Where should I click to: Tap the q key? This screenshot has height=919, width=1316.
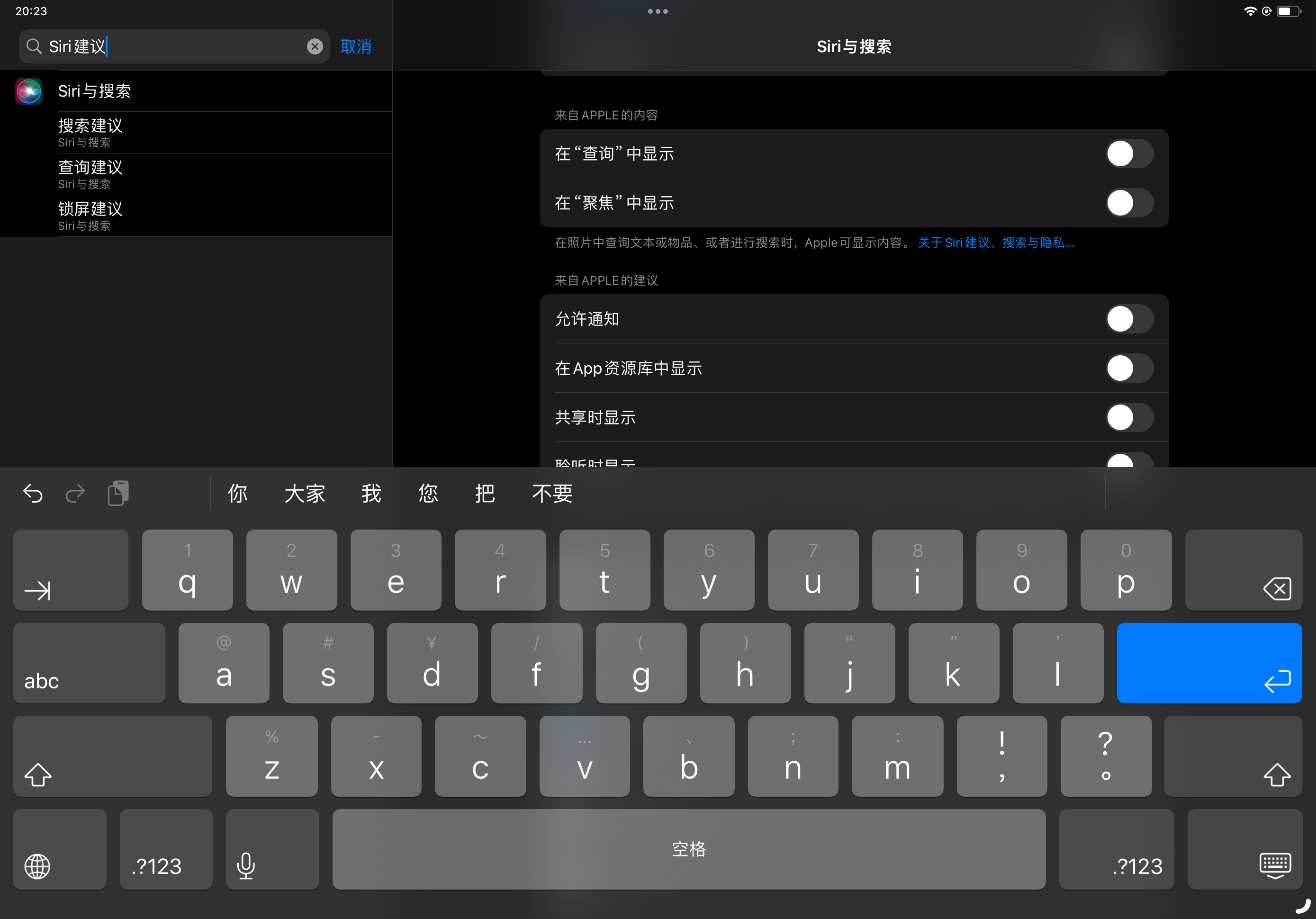(188, 570)
